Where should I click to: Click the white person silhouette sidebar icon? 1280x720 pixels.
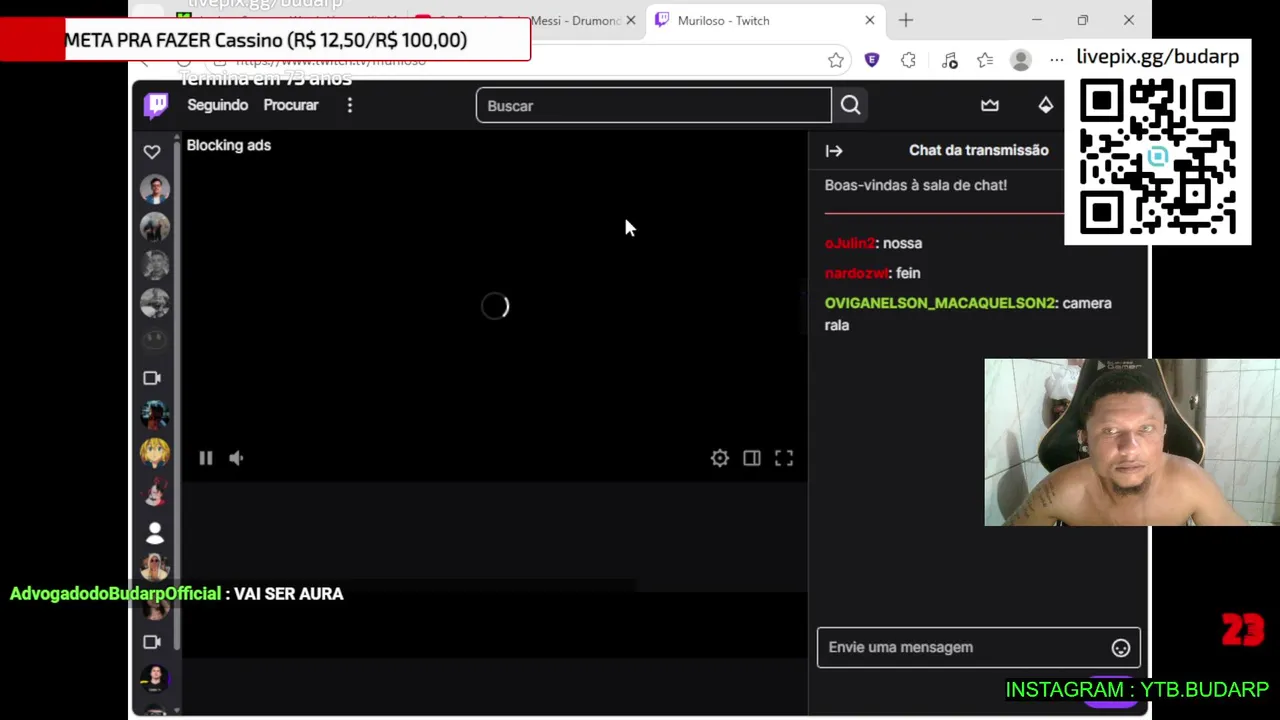coord(155,533)
